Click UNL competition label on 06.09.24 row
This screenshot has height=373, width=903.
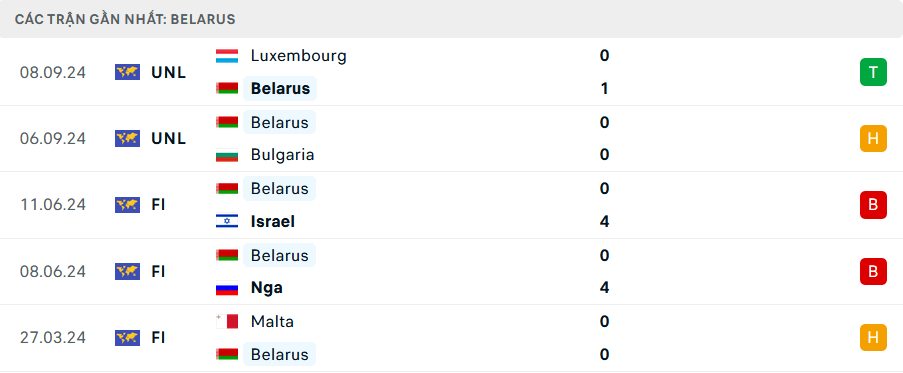169,138
